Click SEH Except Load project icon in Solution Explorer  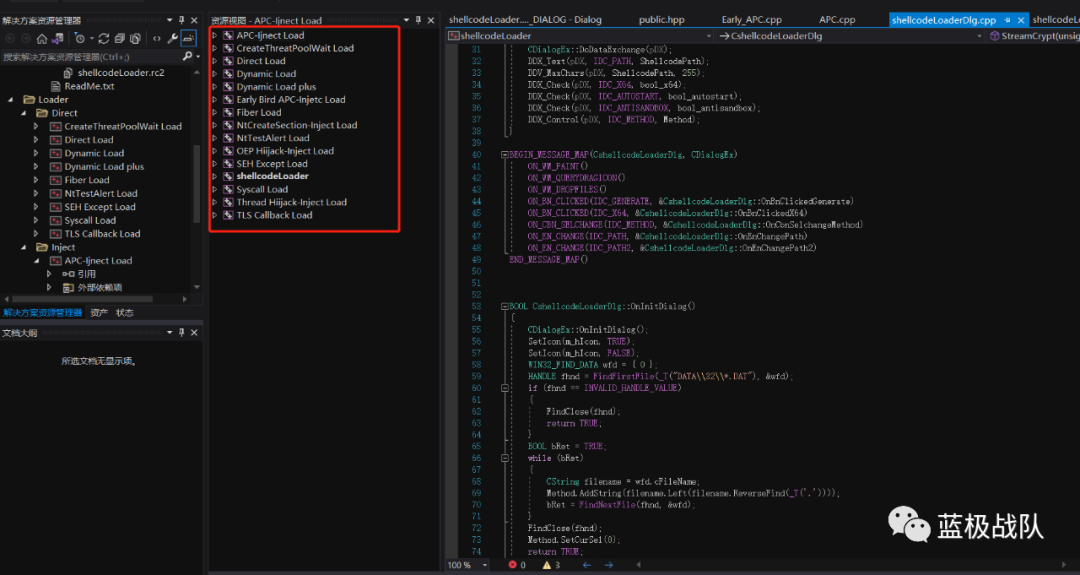56,207
